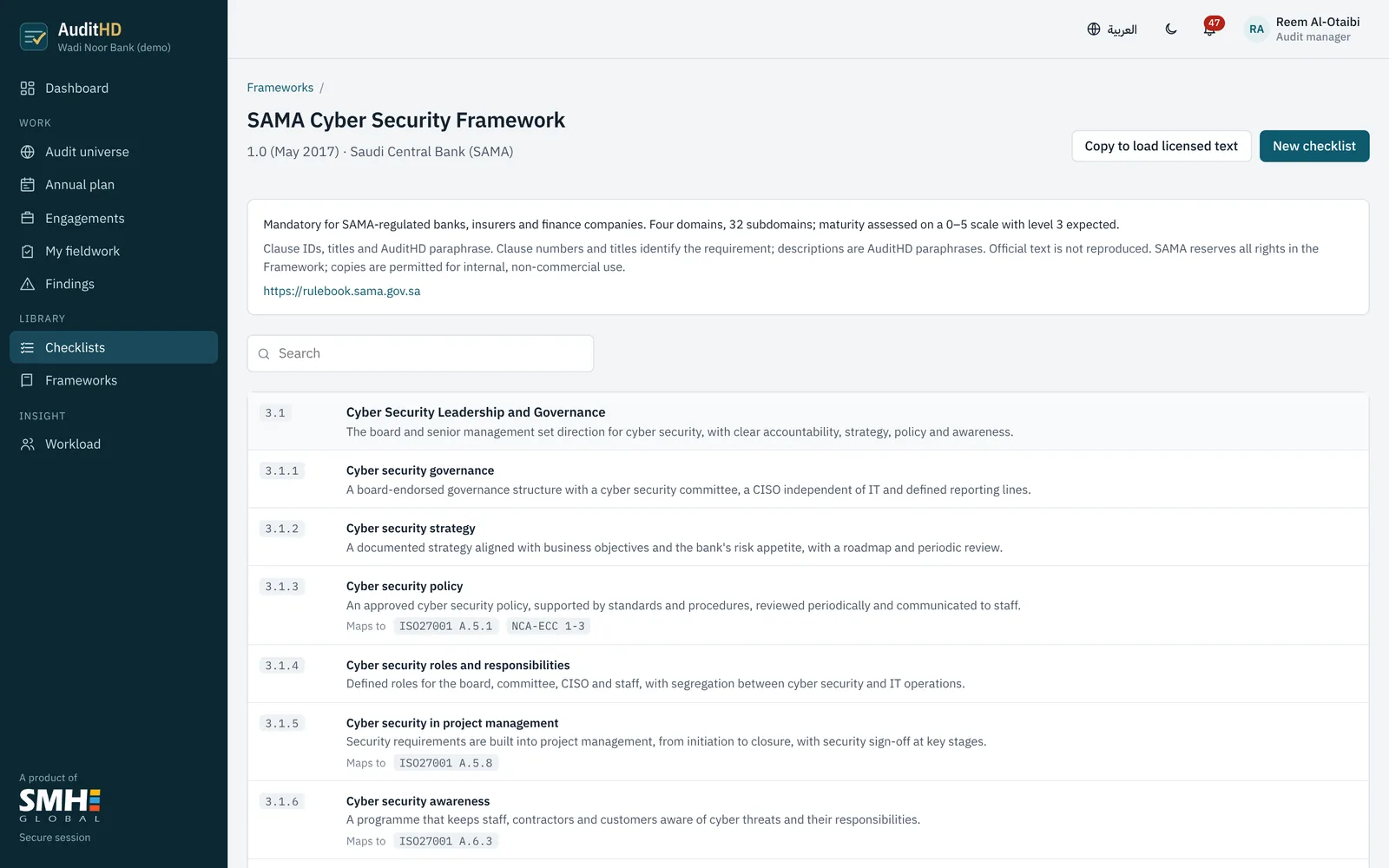Click the Annual plan calendar icon
This screenshot has width=1389, height=868.
(x=28, y=185)
